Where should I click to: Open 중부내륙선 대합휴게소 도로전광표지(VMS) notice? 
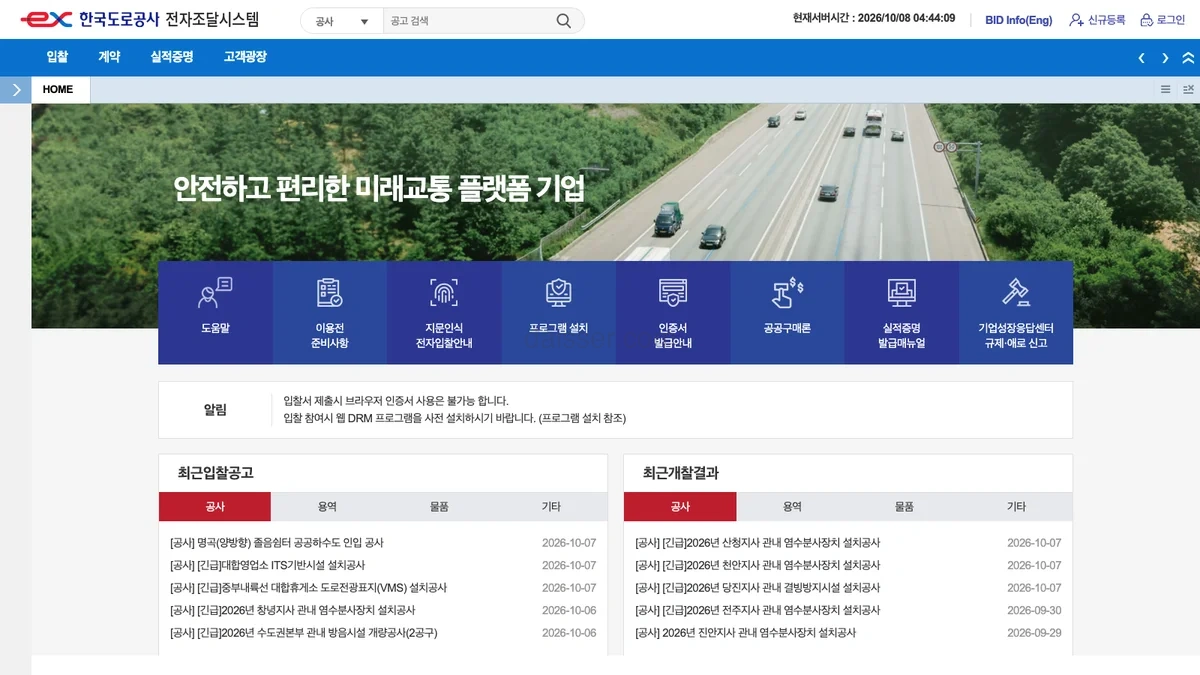[308, 588]
